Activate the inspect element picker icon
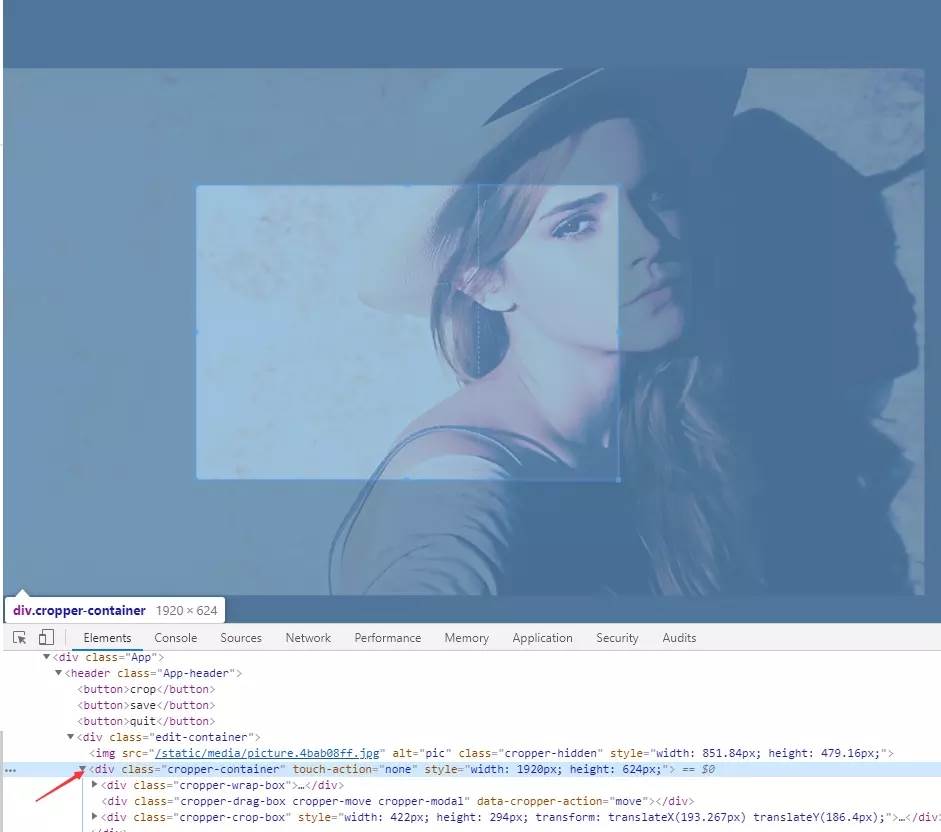Viewport: 941px width, 832px height. pos(19,638)
